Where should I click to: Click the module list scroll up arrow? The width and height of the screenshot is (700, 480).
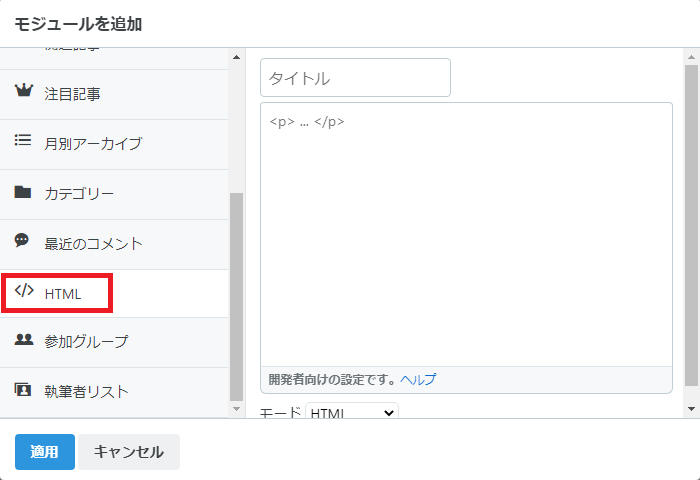(x=237, y=57)
